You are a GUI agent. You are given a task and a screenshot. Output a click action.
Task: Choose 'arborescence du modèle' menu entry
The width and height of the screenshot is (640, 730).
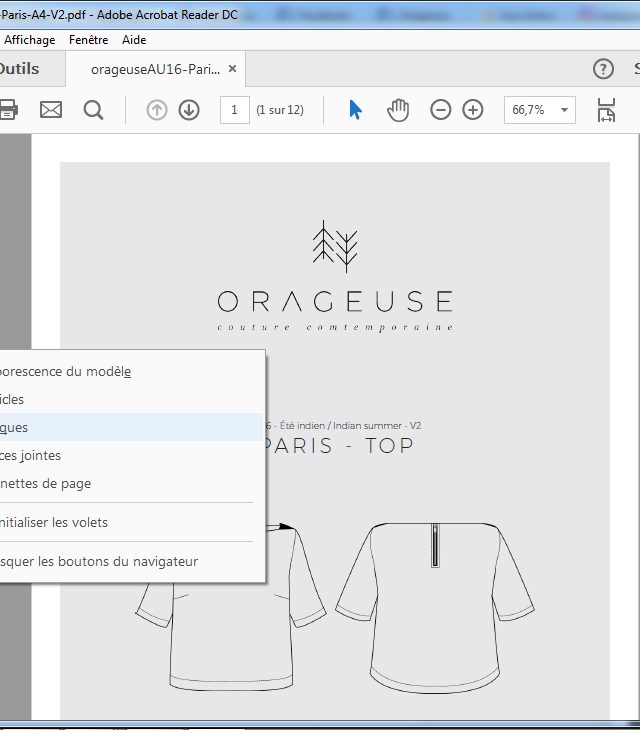(x=131, y=372)
